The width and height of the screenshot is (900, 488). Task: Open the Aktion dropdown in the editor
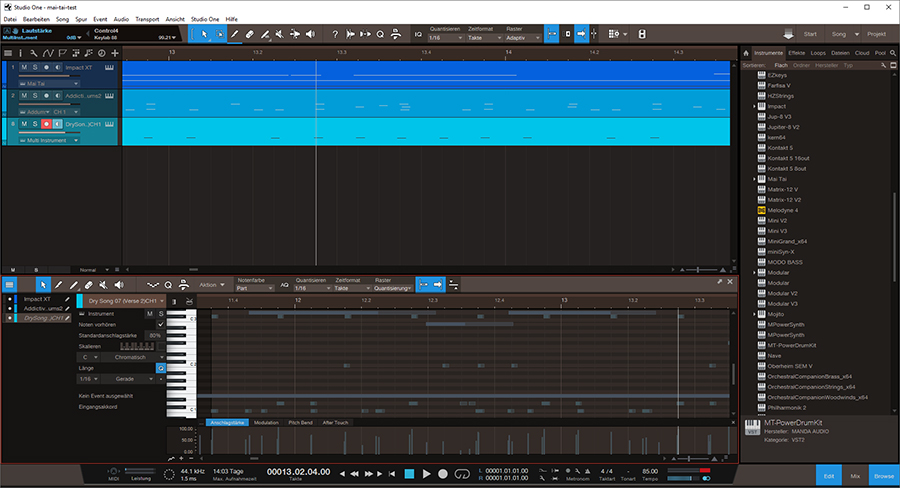point(212,285)
